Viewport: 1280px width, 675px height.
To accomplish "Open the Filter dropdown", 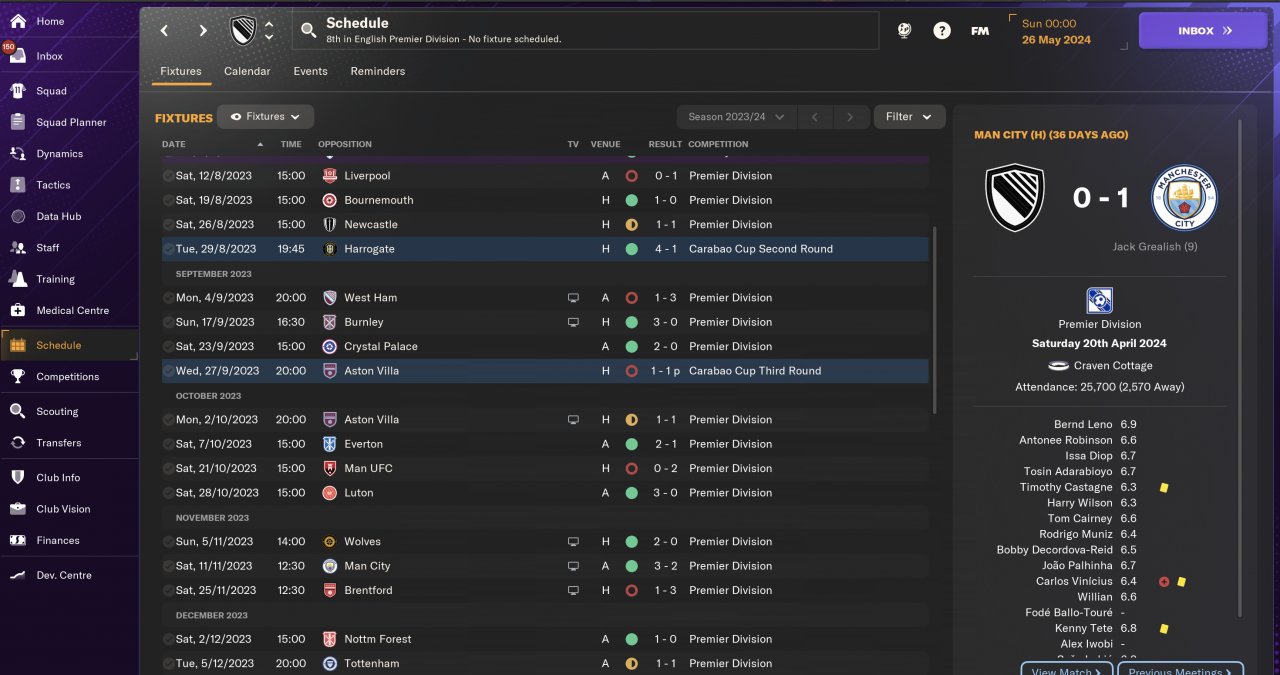I will tap(909, 117).
